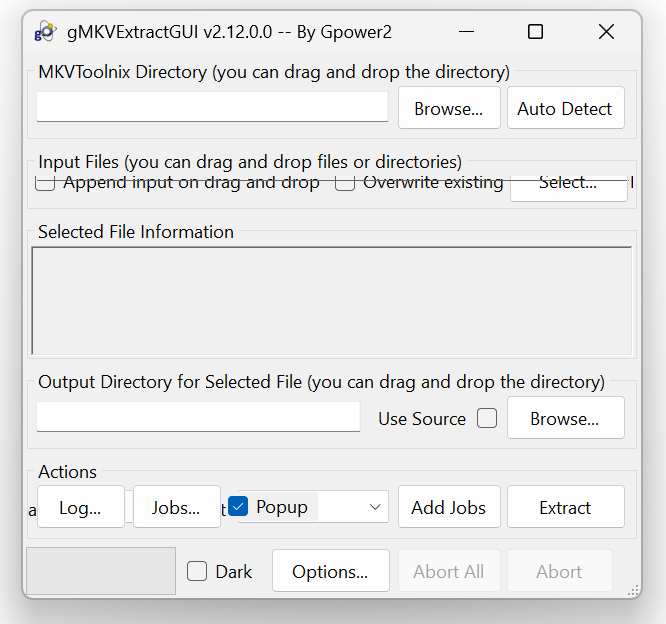Browse for the output directory
666x624 pixels.
(x=565, y=418)
